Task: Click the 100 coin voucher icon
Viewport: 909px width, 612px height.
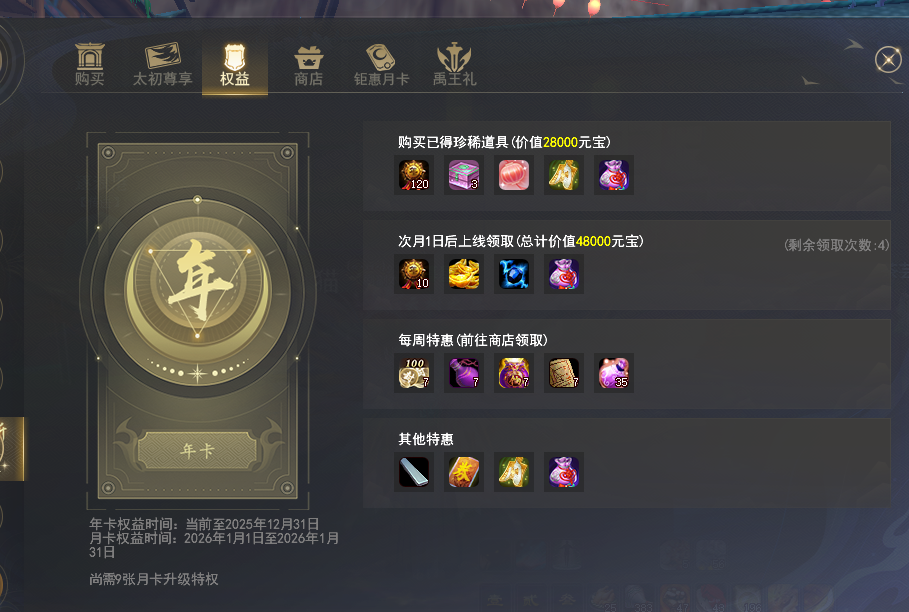Action: (x=414, y=373)
